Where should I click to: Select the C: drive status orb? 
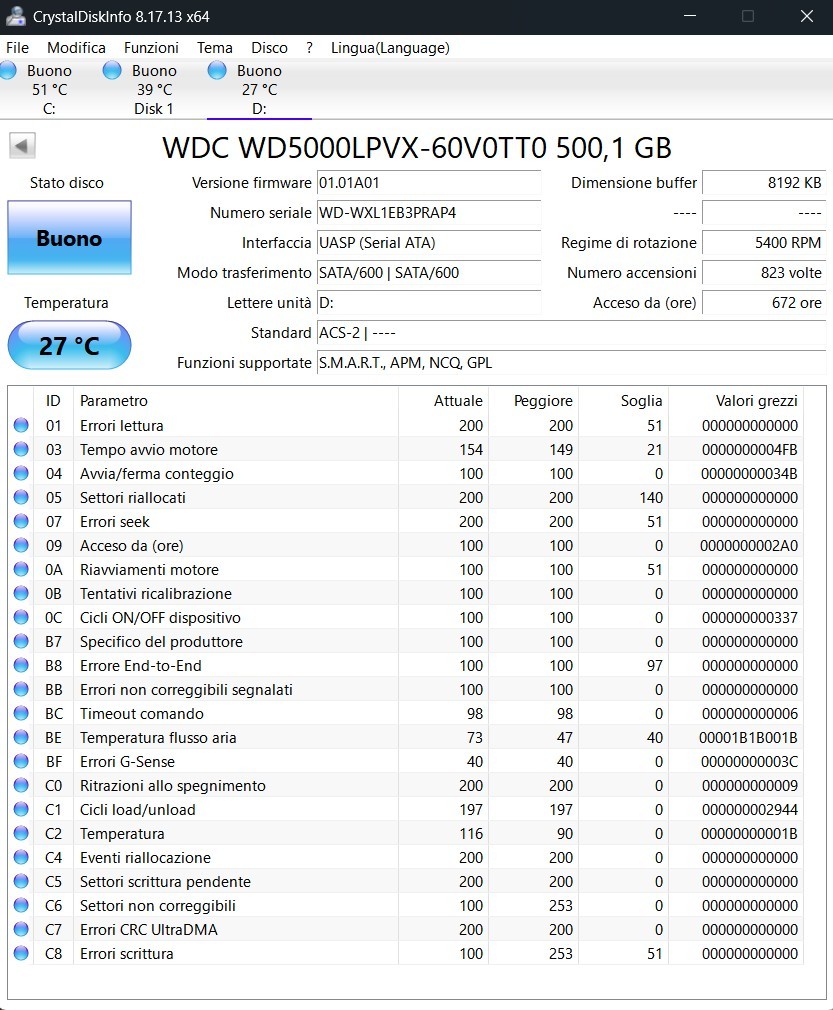tap(8, 70)
